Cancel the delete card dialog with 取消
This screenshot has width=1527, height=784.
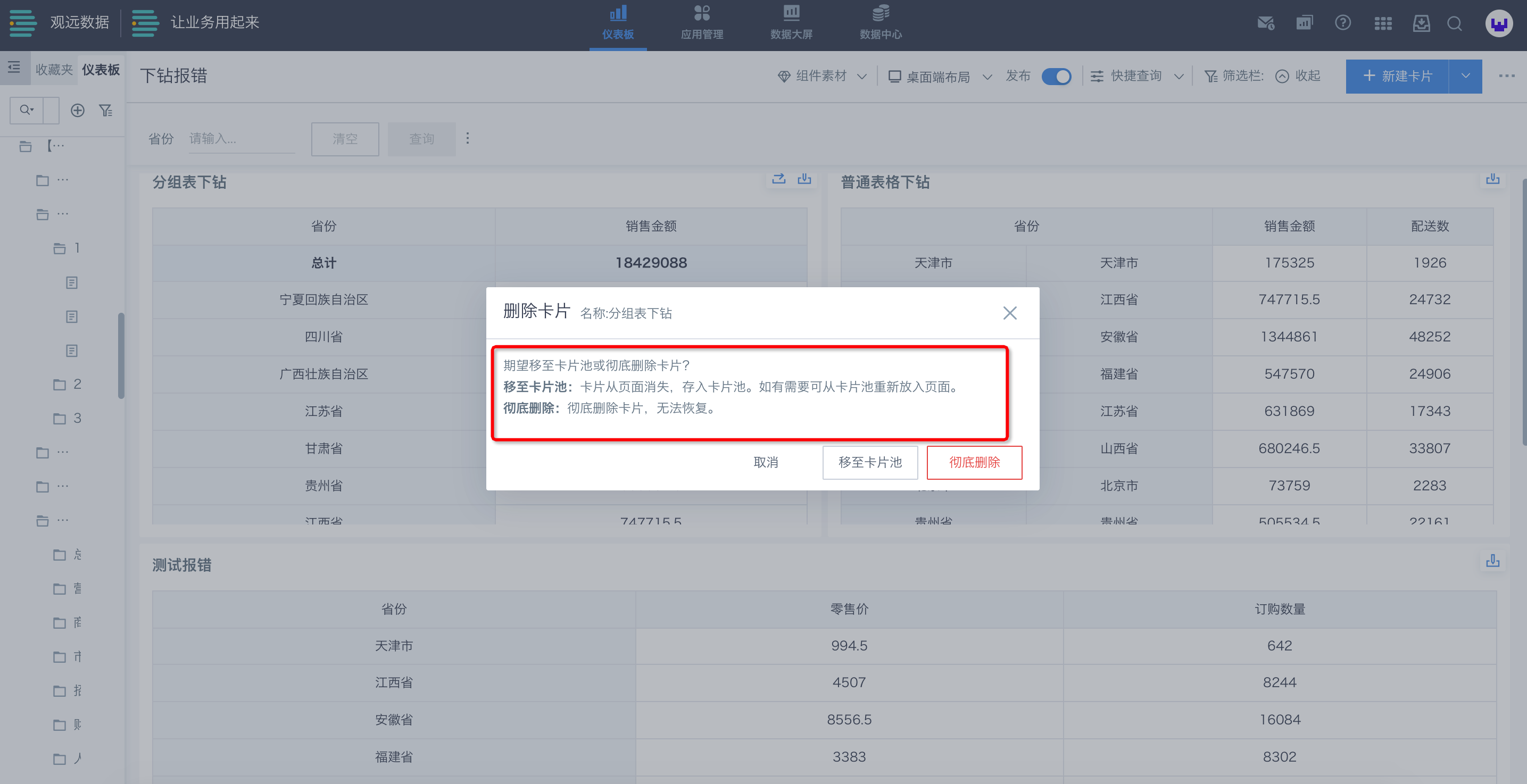tap(765, 462)
